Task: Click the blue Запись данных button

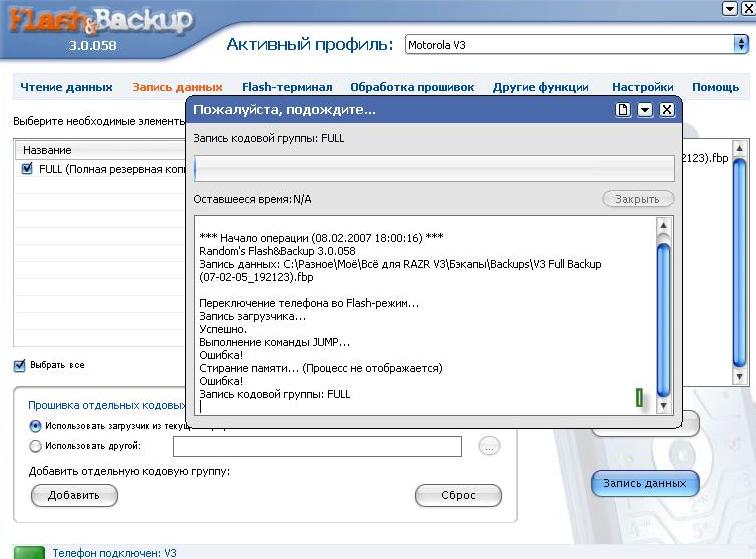Action: coord(645,483)
